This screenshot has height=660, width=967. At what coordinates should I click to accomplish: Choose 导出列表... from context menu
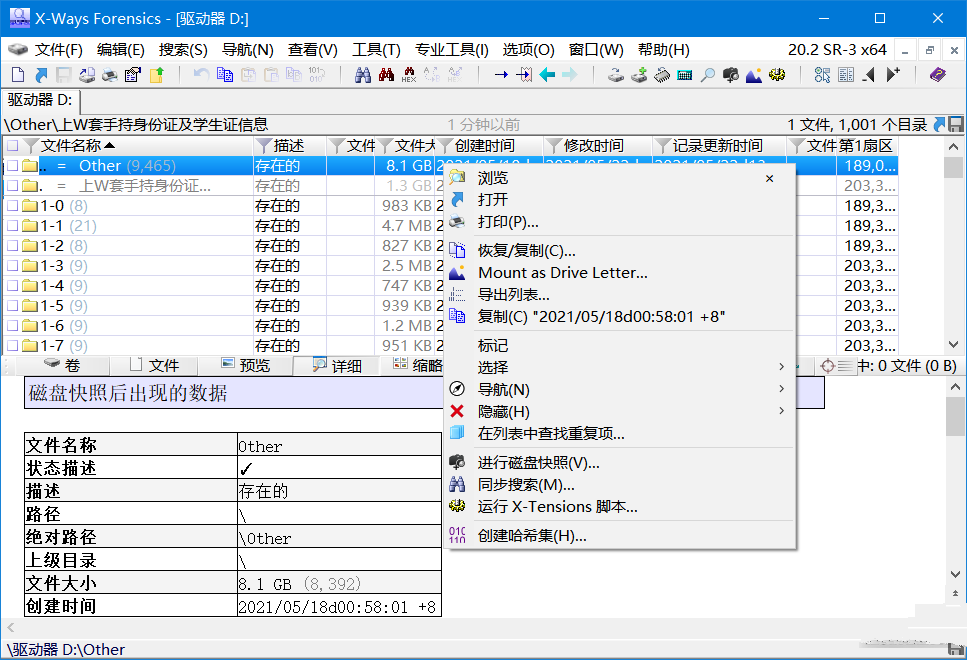click(x=620, y=294)
